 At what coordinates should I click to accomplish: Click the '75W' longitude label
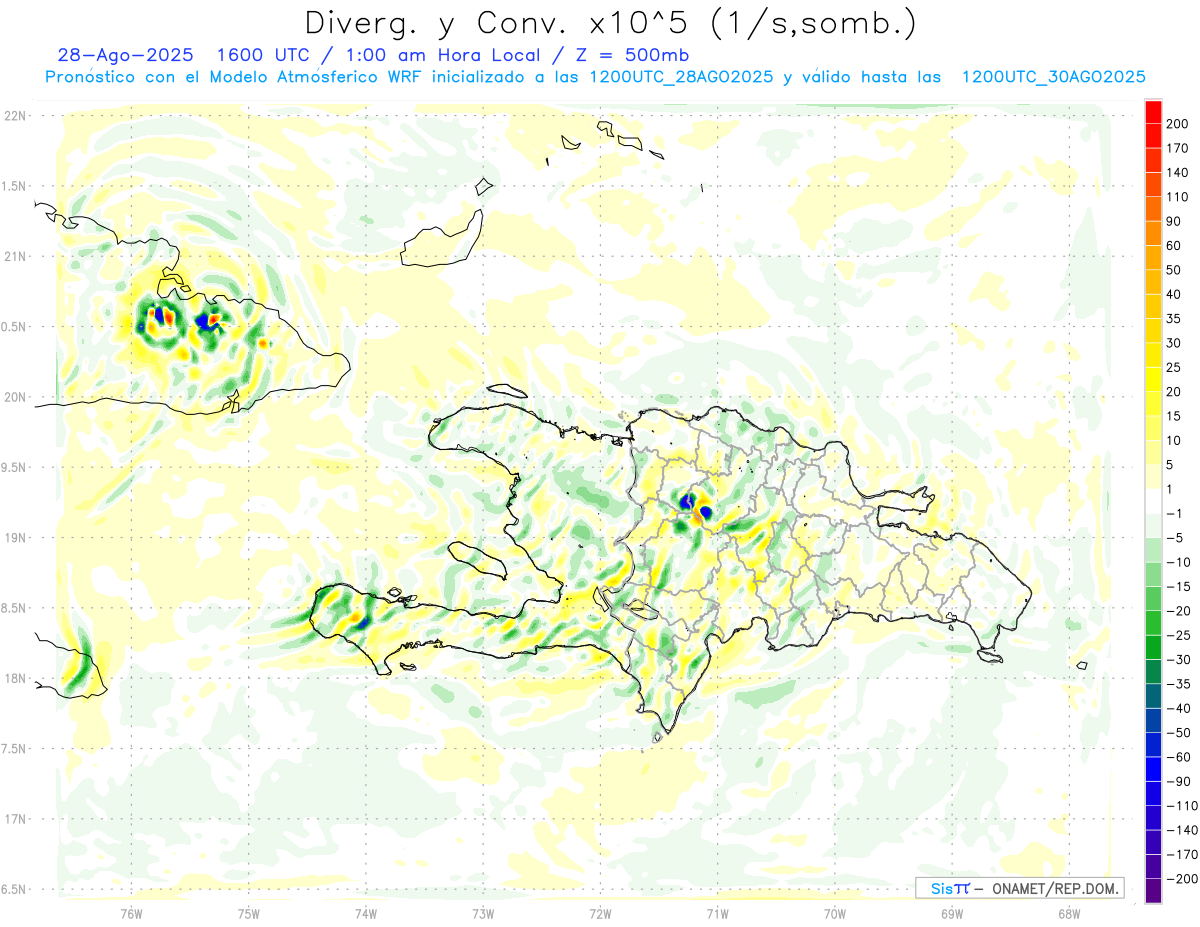[248, 913]
